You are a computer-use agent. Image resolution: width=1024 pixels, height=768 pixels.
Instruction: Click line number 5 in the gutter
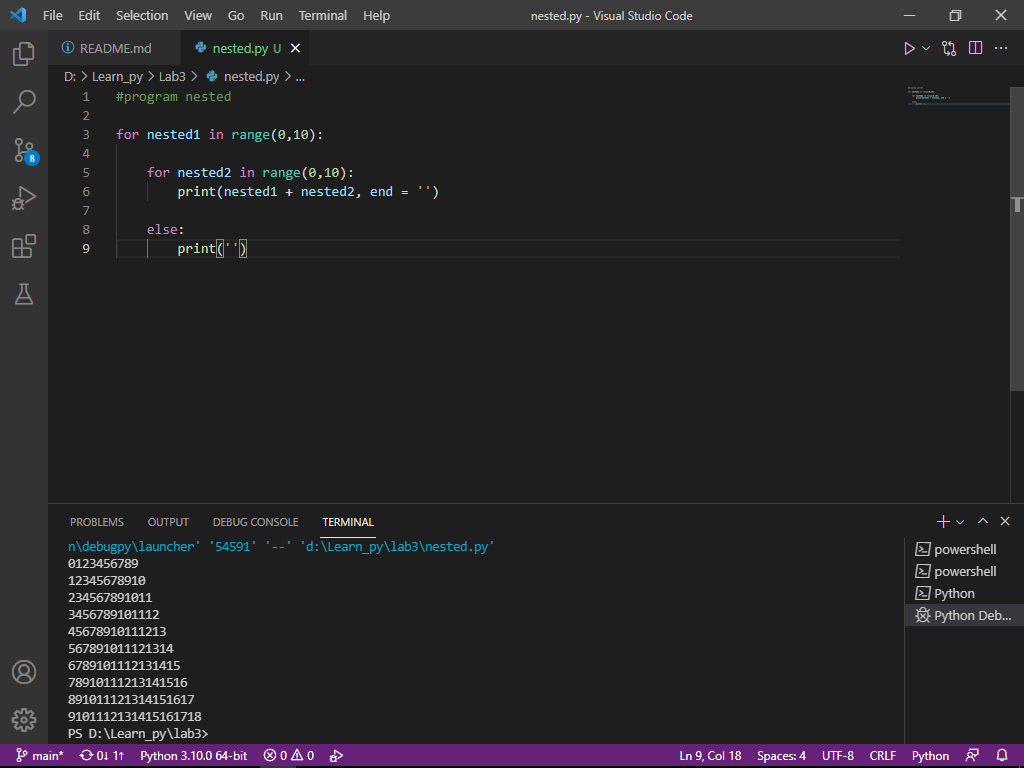pyautogui.click(x=86, y=172)
